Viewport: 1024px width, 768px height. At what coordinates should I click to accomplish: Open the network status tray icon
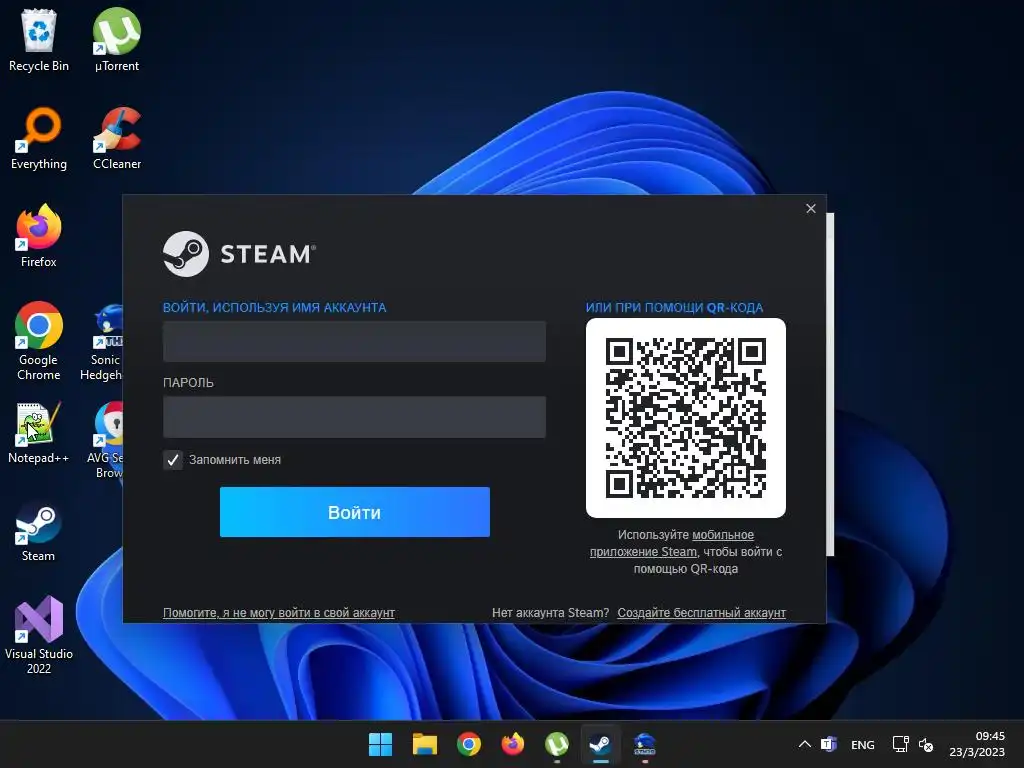tap(901, 744)
